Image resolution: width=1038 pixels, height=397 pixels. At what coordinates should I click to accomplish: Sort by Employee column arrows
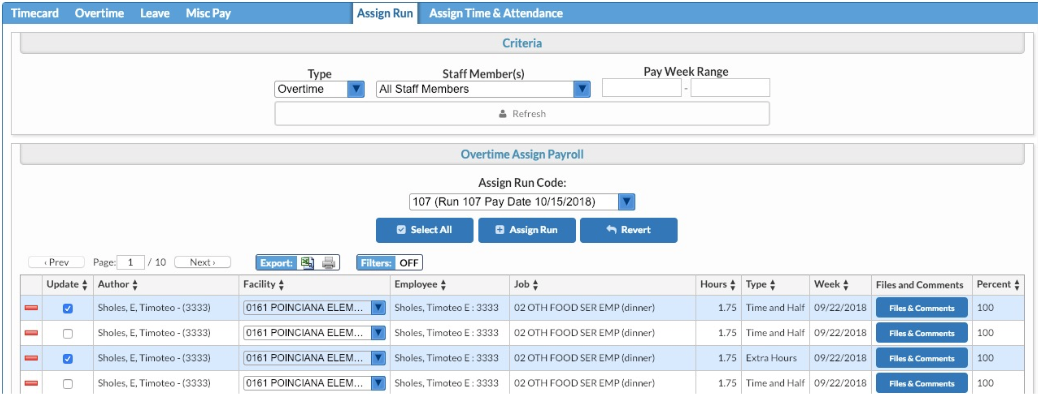coord(443,285)
